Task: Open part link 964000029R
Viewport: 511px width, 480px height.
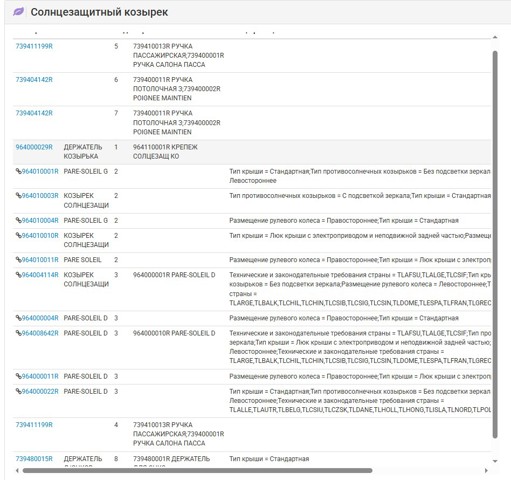Action: (x=34, y=147)
